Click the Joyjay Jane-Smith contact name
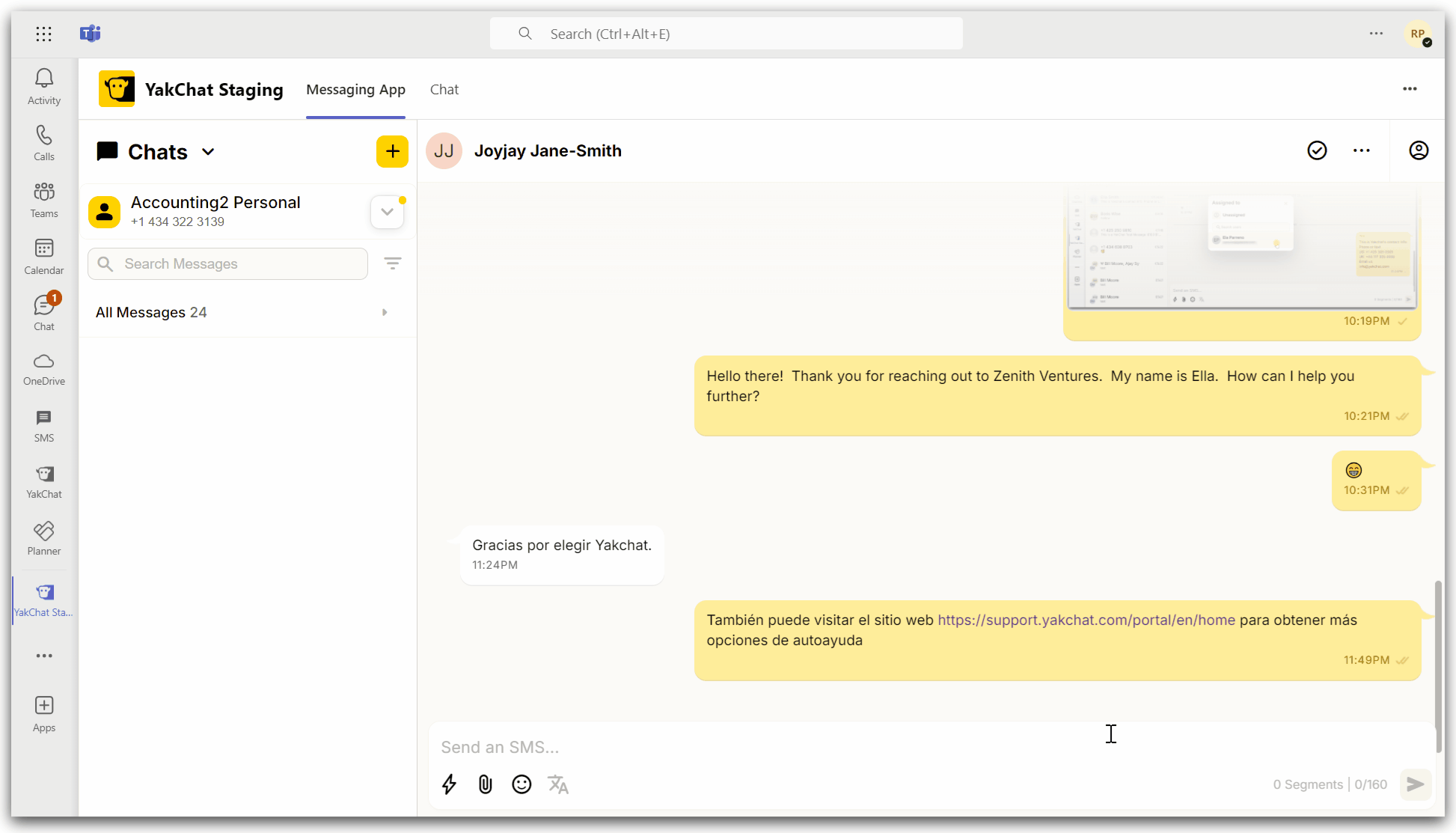 click(x=548, y=150)
